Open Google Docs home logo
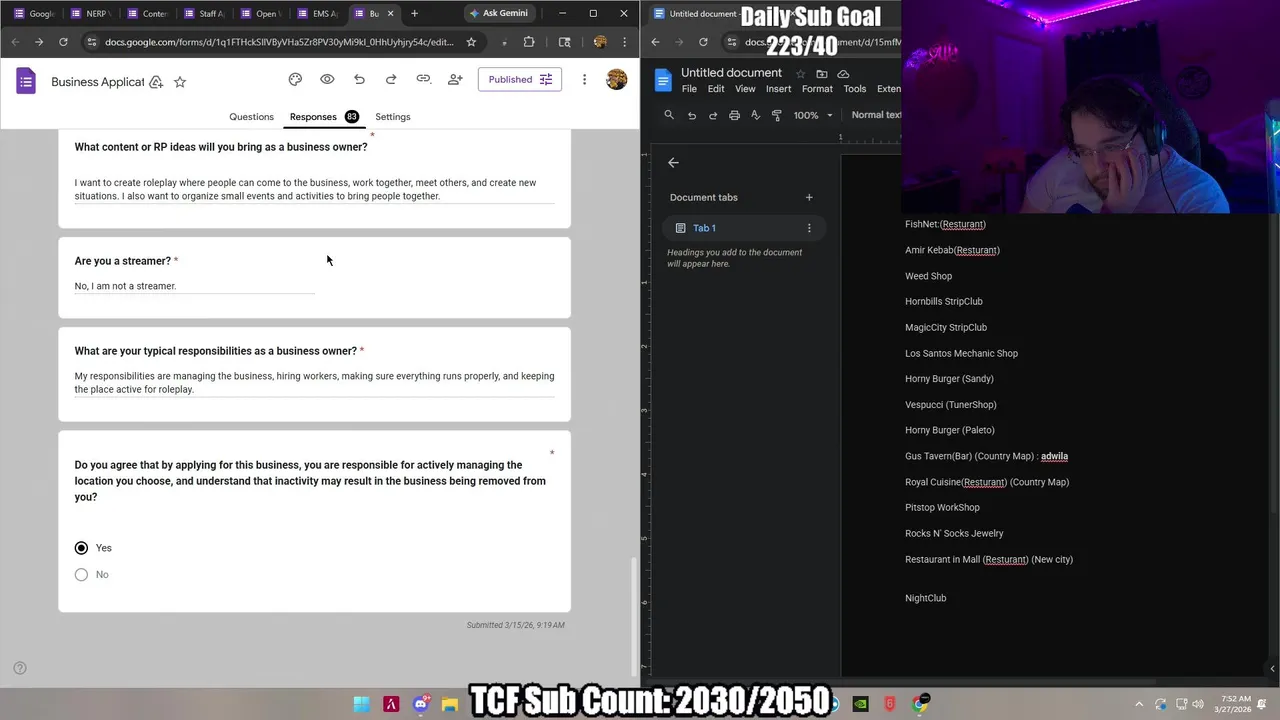The image size is (1280, 720). click(x=663, y=80)
